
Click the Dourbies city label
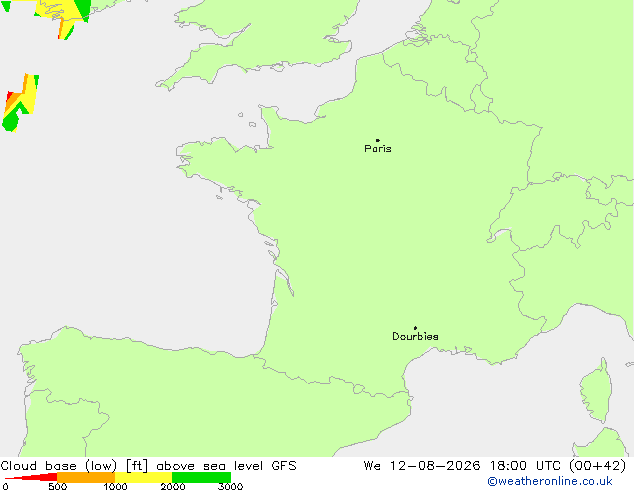415,336
